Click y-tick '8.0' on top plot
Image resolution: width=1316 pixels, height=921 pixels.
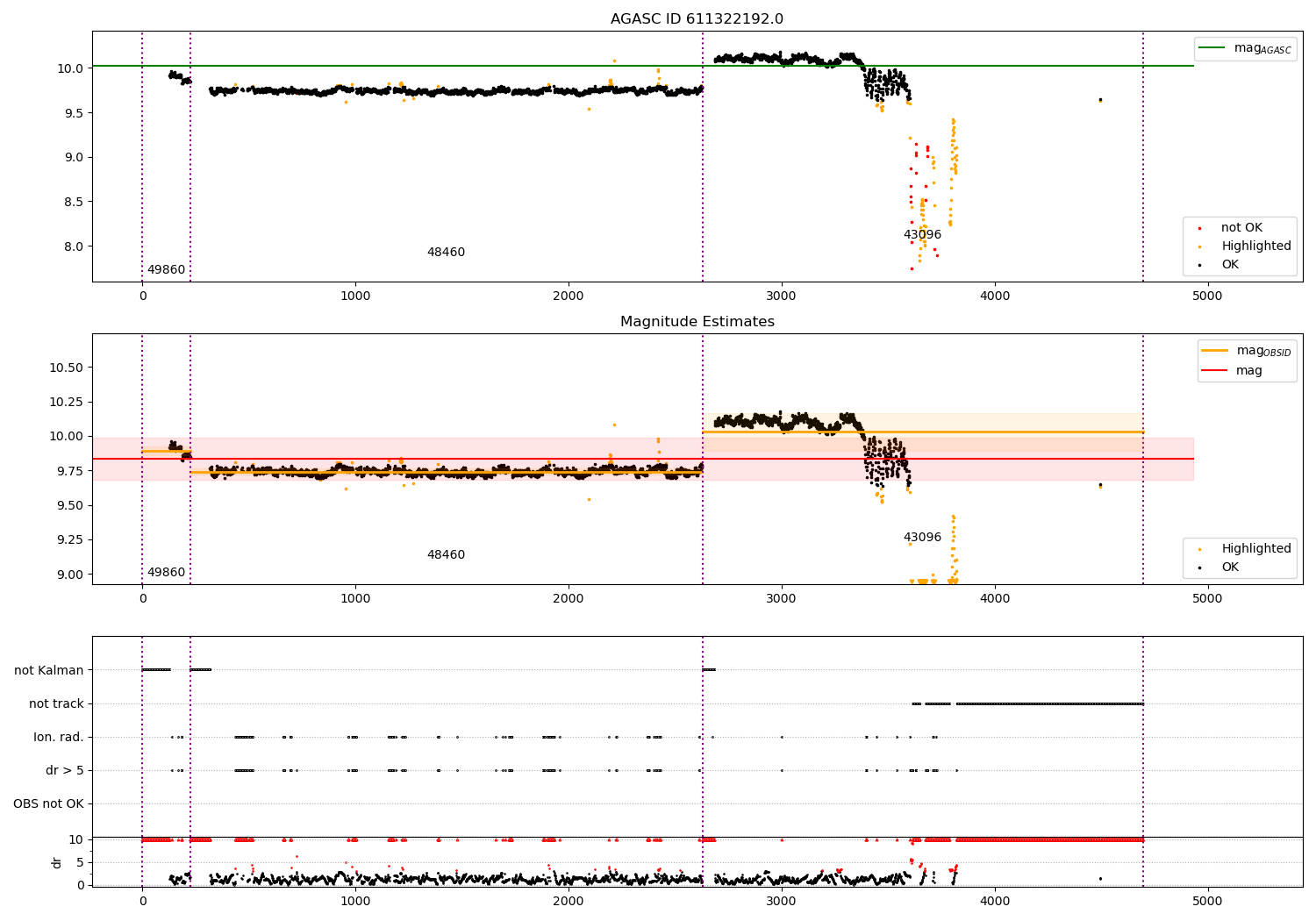tap(75, 246)
